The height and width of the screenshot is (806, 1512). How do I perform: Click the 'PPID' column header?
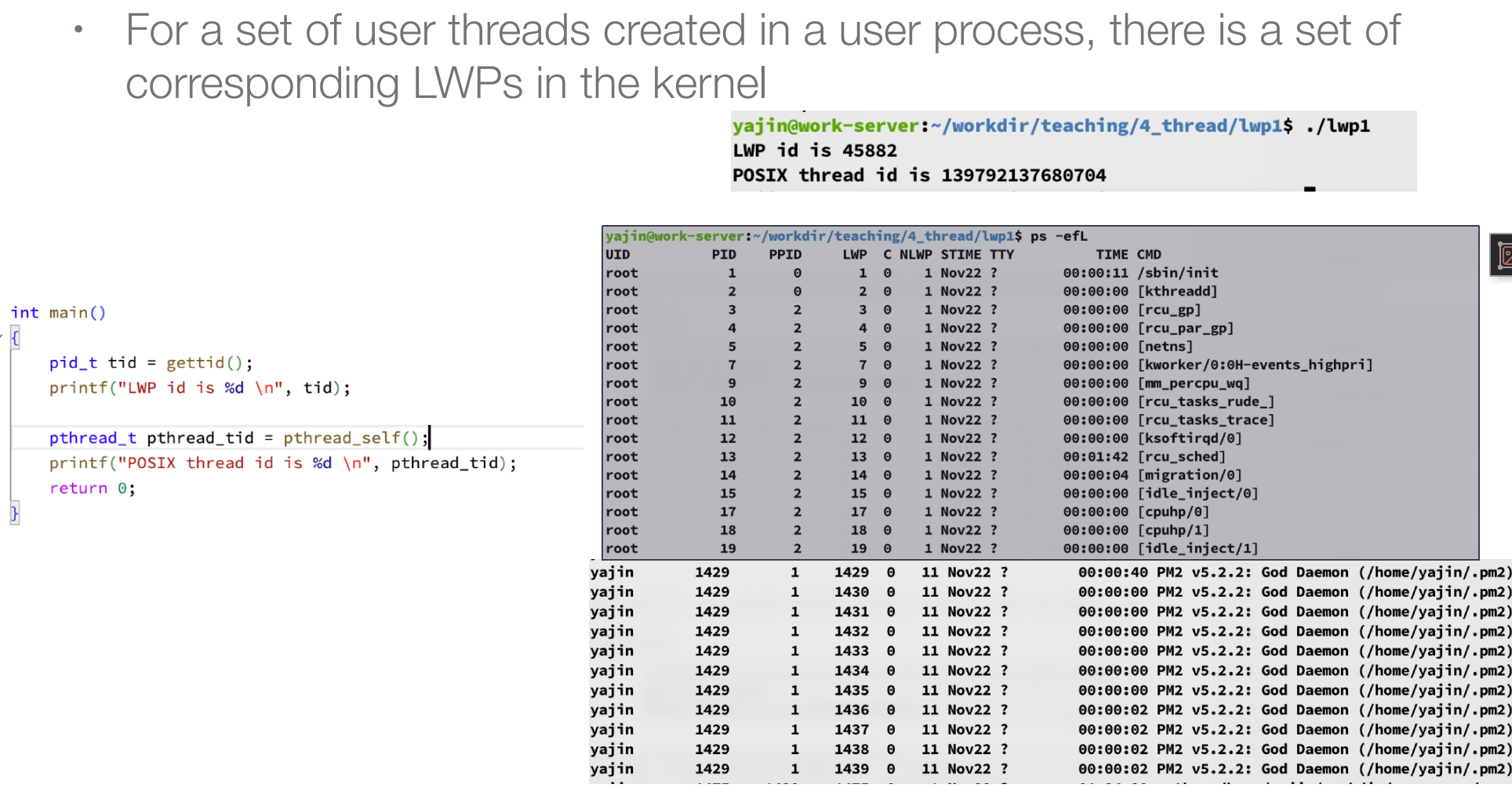[x=785, y=255]
